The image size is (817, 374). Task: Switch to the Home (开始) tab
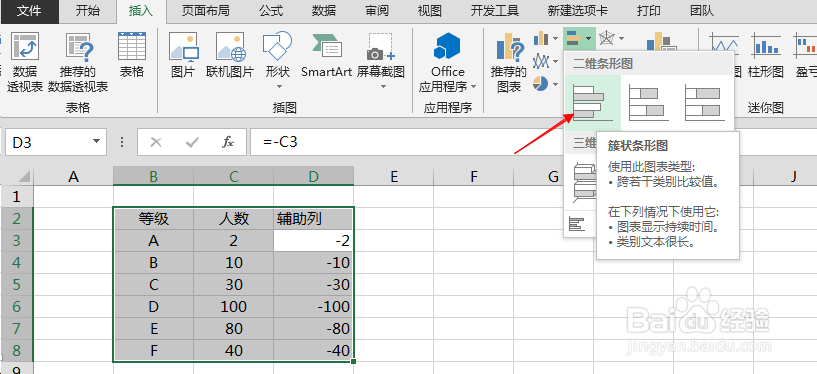coord(87,10)
